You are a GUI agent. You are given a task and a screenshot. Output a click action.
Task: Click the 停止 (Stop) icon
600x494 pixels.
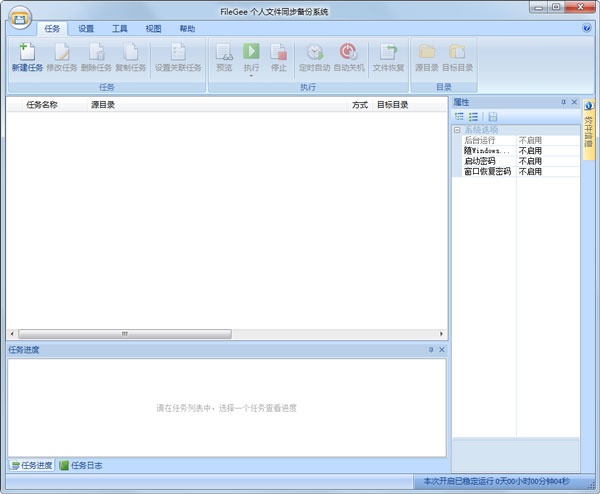pos(279,57)
